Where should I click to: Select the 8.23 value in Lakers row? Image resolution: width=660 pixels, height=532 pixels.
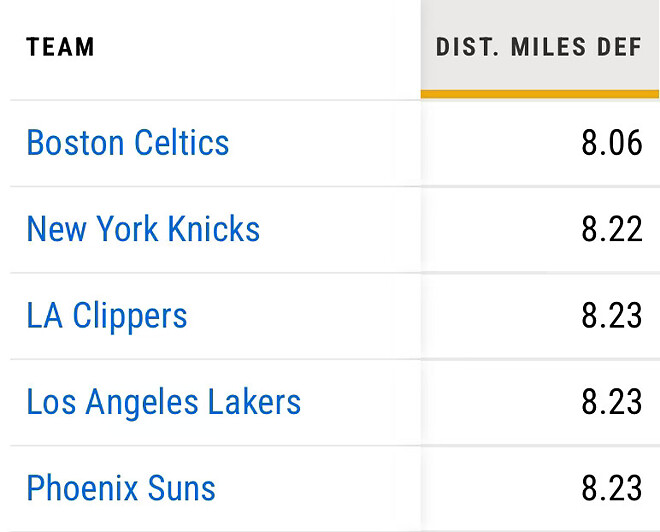[x=611, y=402]
